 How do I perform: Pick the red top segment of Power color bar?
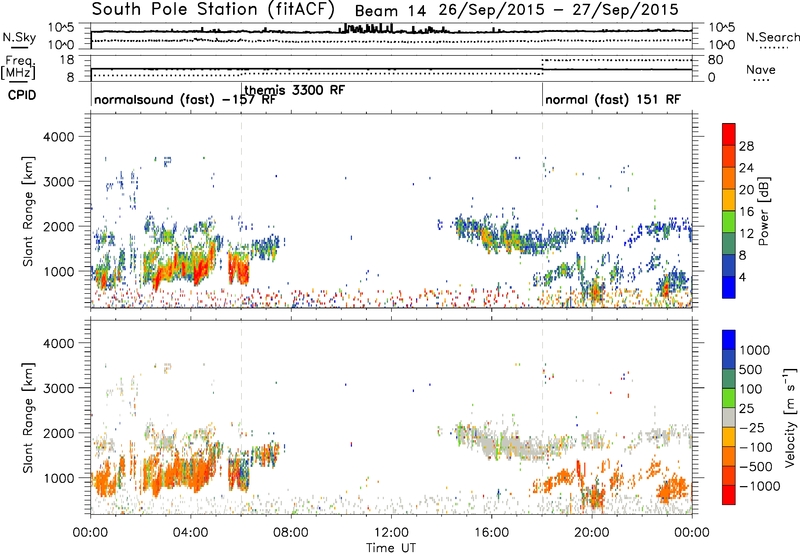point(729,134)
